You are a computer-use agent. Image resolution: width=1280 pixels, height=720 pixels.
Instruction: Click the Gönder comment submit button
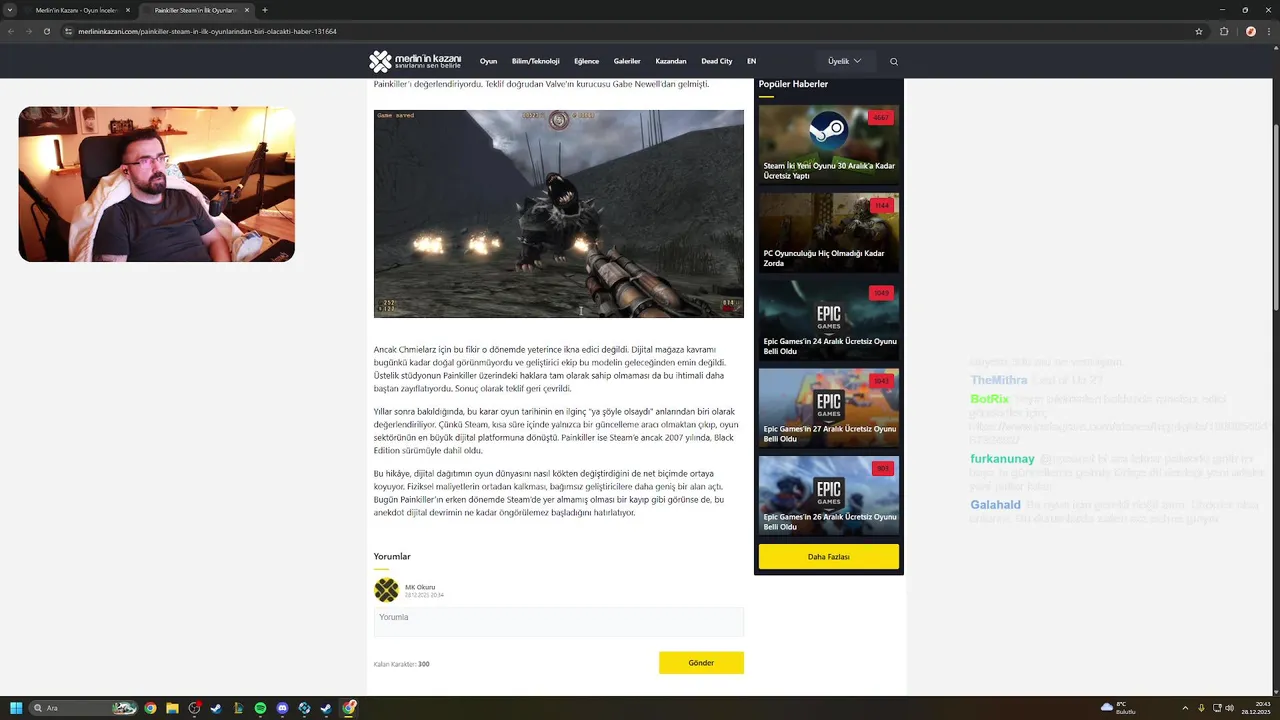pyautogui.click(x=701, y=663)
